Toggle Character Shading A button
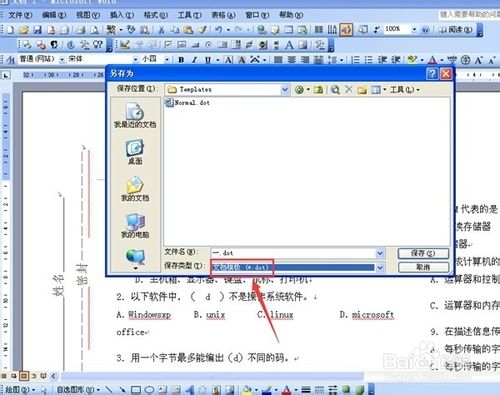Image resolution: width=500 pixels, height=395 pixels. click(242, 60)
